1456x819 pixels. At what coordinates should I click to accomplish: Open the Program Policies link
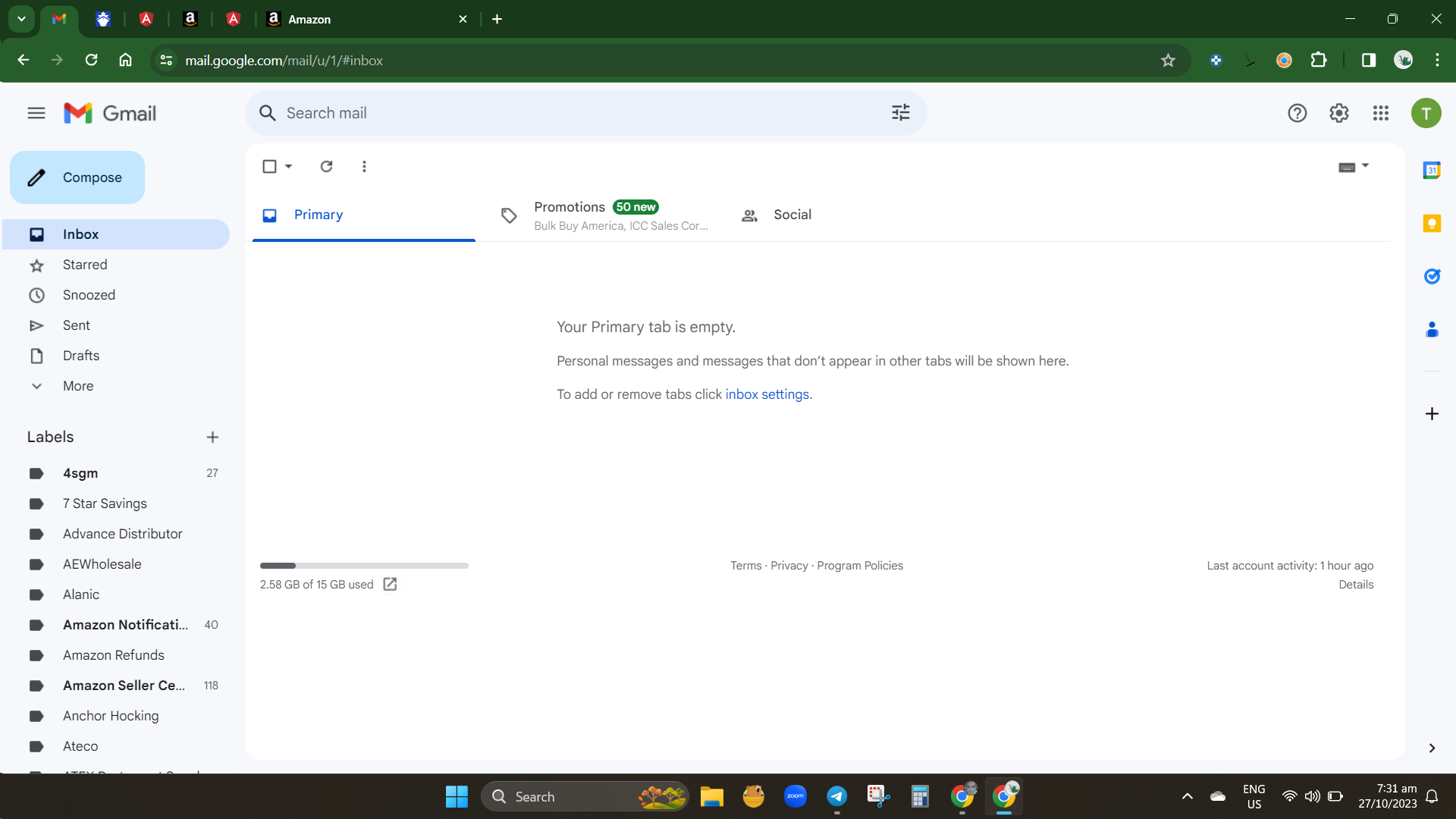[860, 566]
